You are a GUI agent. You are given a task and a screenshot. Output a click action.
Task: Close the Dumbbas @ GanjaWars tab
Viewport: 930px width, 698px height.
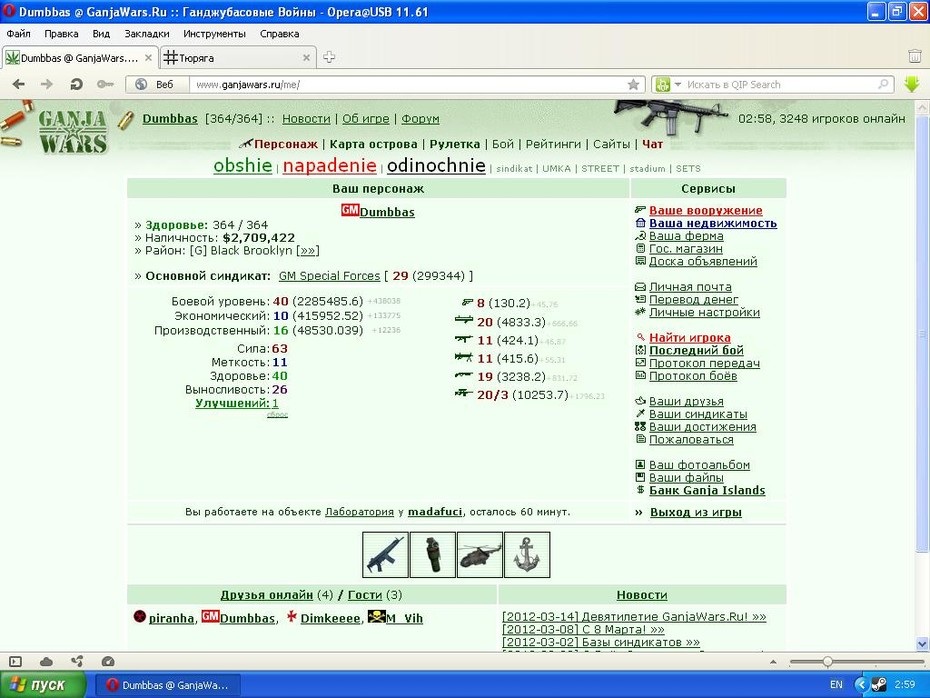pos(148,58)
